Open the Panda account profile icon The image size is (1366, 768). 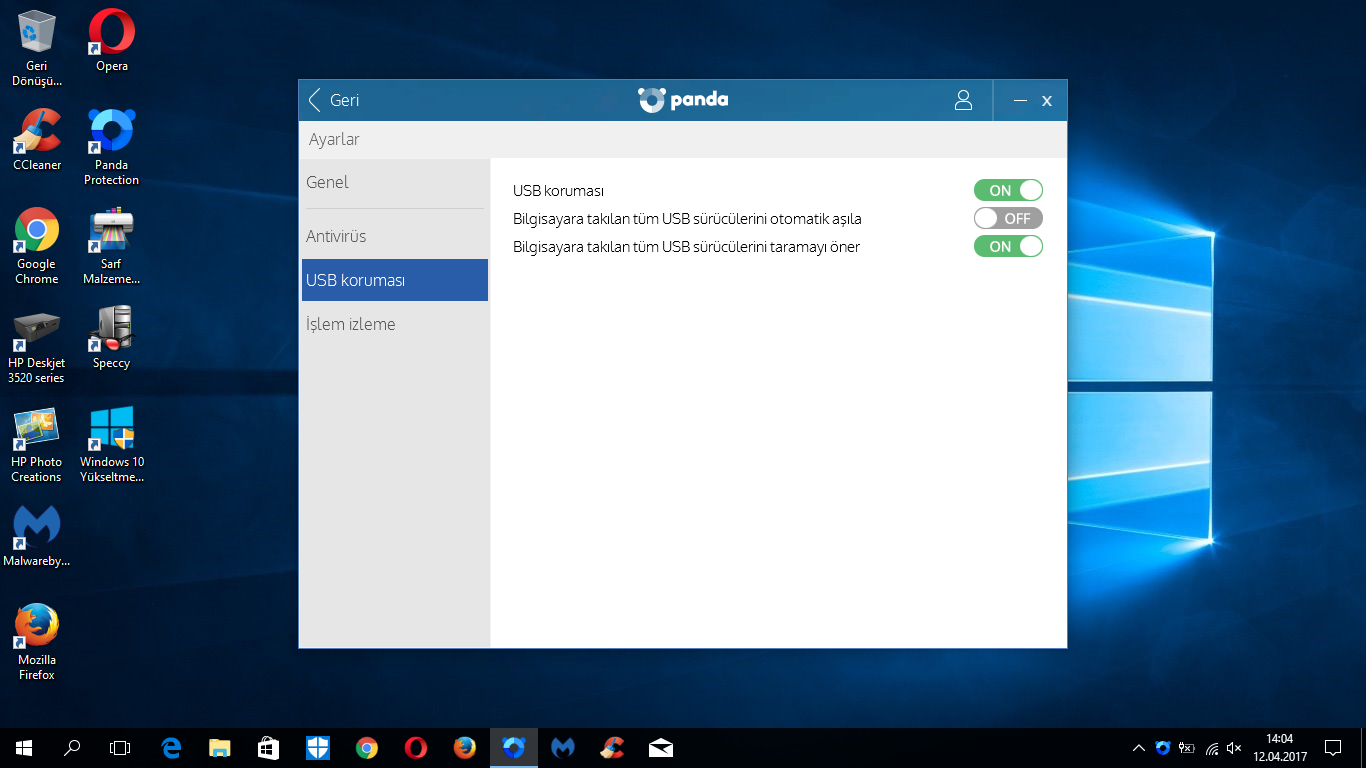click(x=963, y=100)
